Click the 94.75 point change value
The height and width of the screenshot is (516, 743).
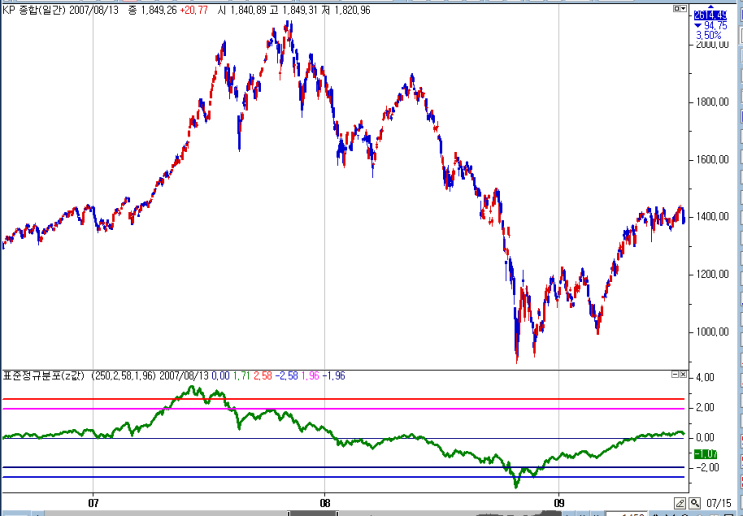pyautogui.click(x=716, y=26)
